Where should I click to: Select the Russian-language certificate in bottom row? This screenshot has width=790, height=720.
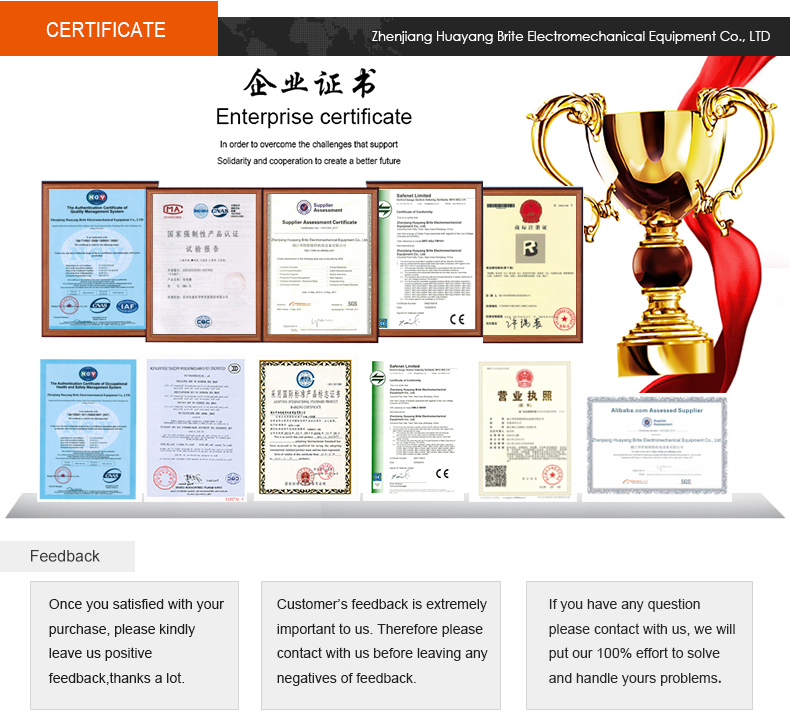coord(195,428)
